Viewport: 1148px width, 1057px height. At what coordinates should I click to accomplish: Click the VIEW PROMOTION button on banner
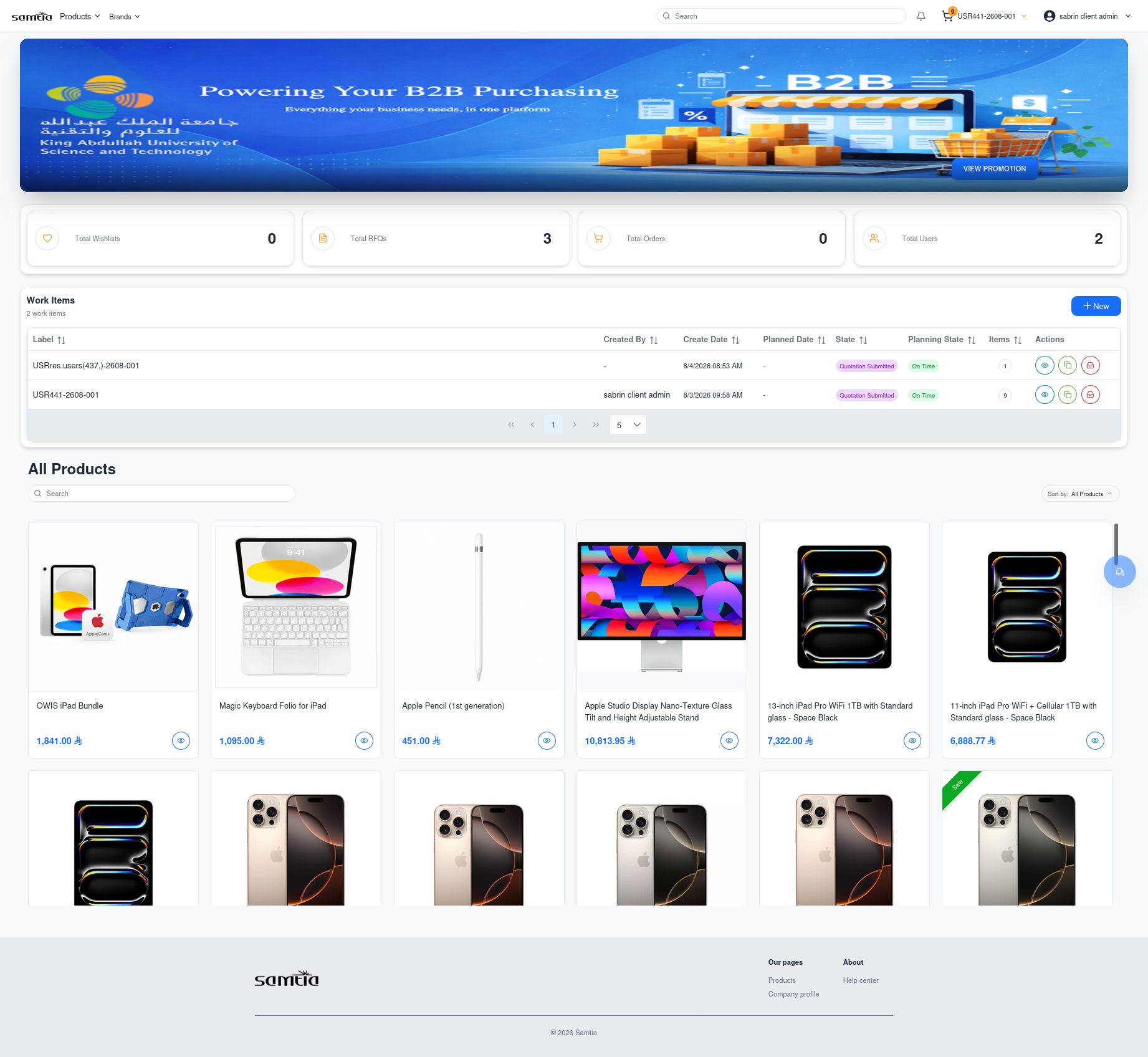995,169
